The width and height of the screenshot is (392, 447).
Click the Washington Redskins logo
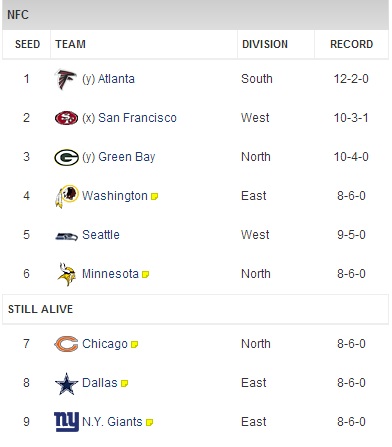click(67, 196)
